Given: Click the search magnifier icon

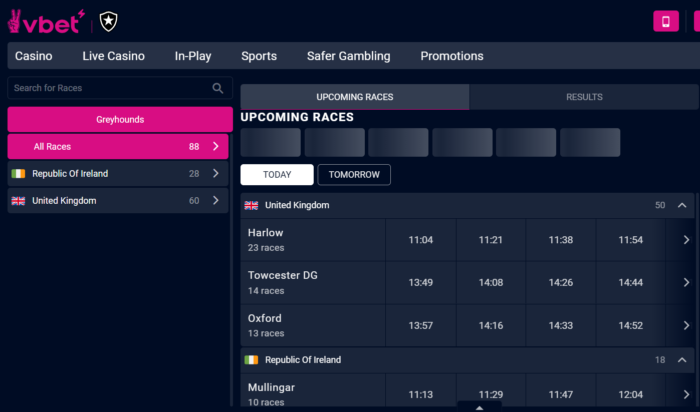Looking at the screenshot, I should [218, 88].
